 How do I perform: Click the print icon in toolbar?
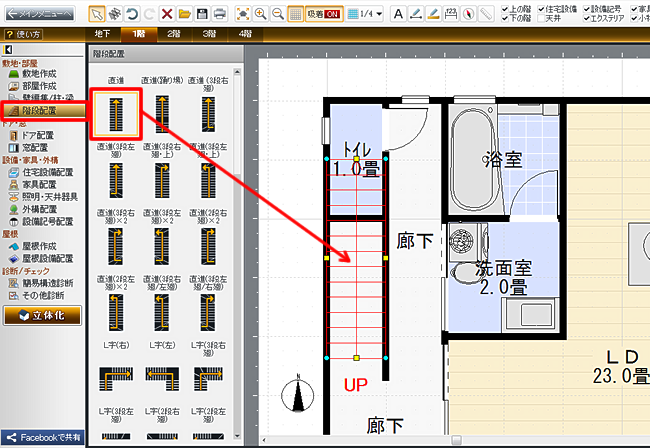pyautogui.click(x=219, y=14)
